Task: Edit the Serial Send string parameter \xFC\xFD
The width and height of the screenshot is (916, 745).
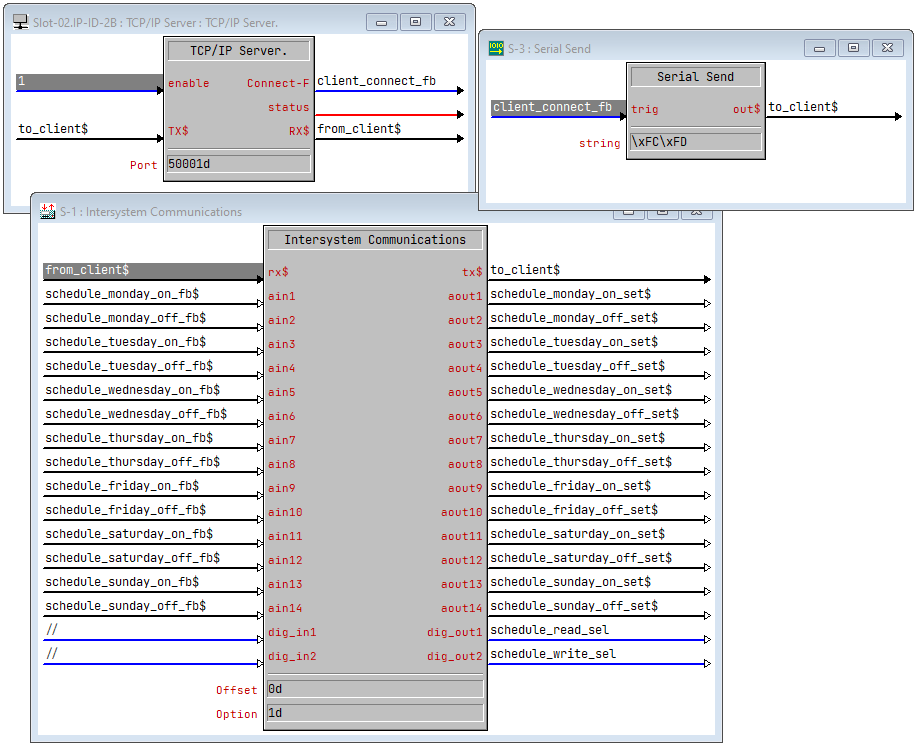Action: coord(695,142)
